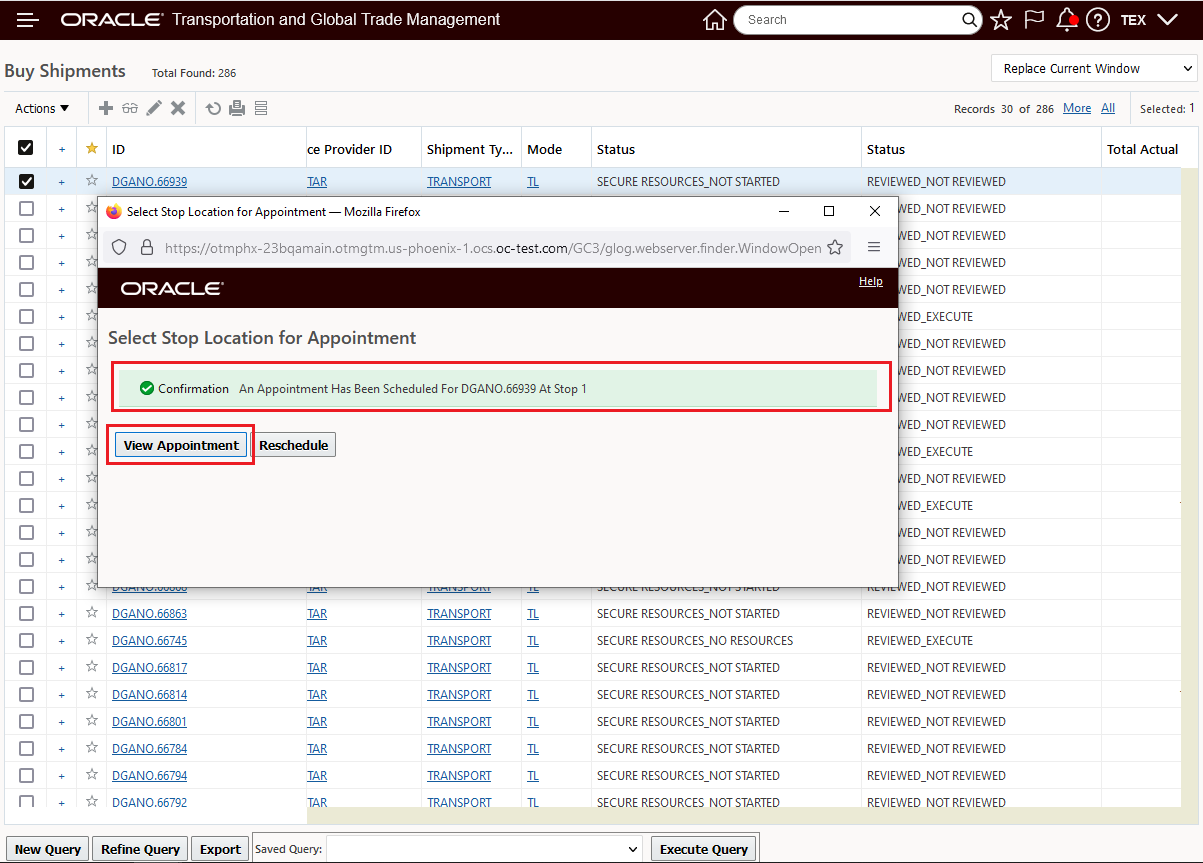Uncheck the DGANO.66939 row checkbox

[26, 181]
